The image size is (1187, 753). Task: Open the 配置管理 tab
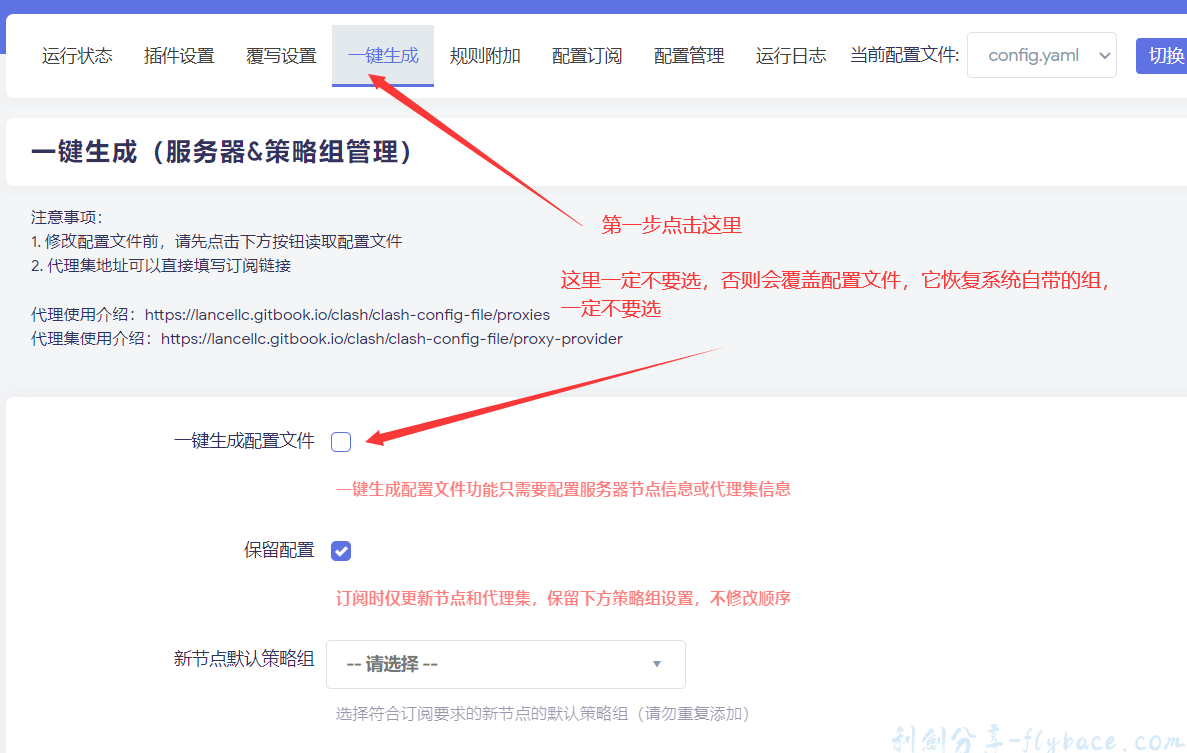point(689,56)
